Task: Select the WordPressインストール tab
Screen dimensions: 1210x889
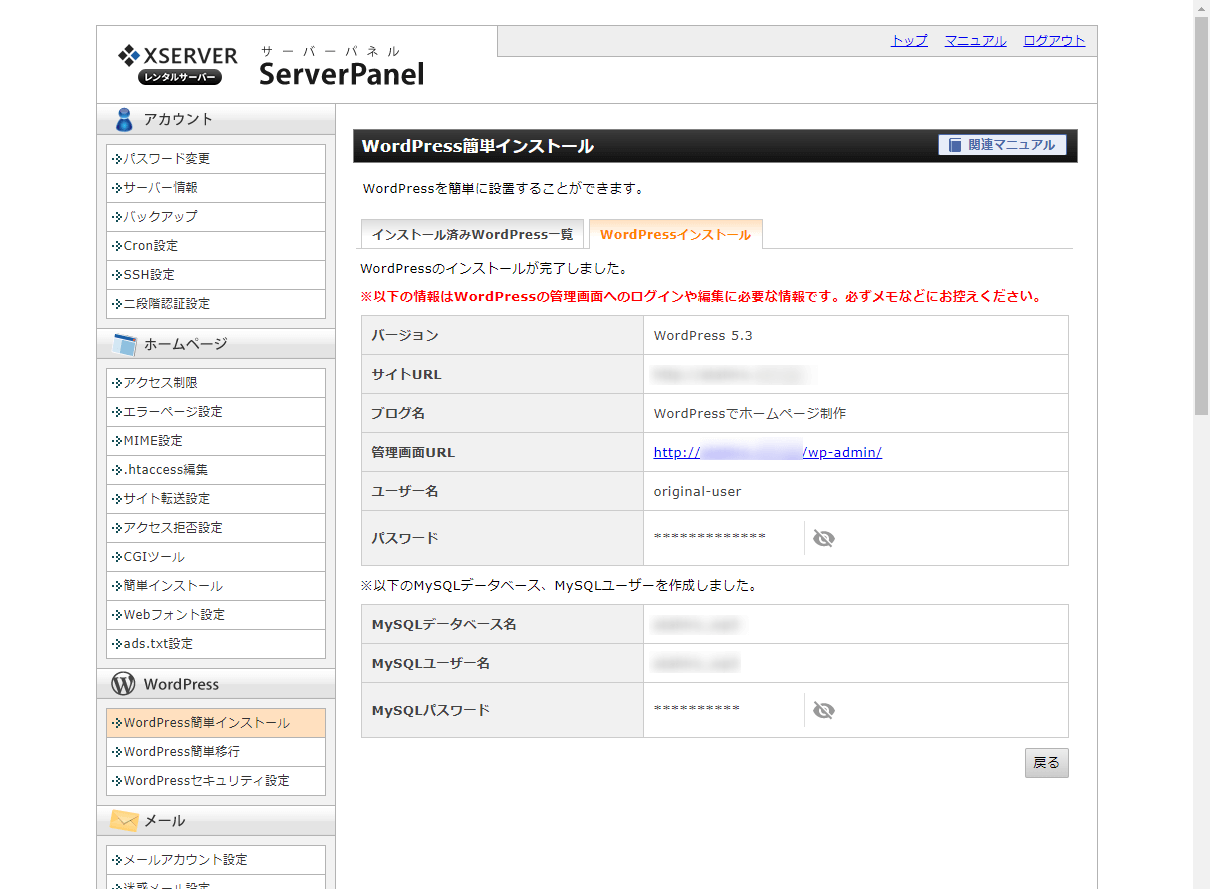Action: point(675,234)
